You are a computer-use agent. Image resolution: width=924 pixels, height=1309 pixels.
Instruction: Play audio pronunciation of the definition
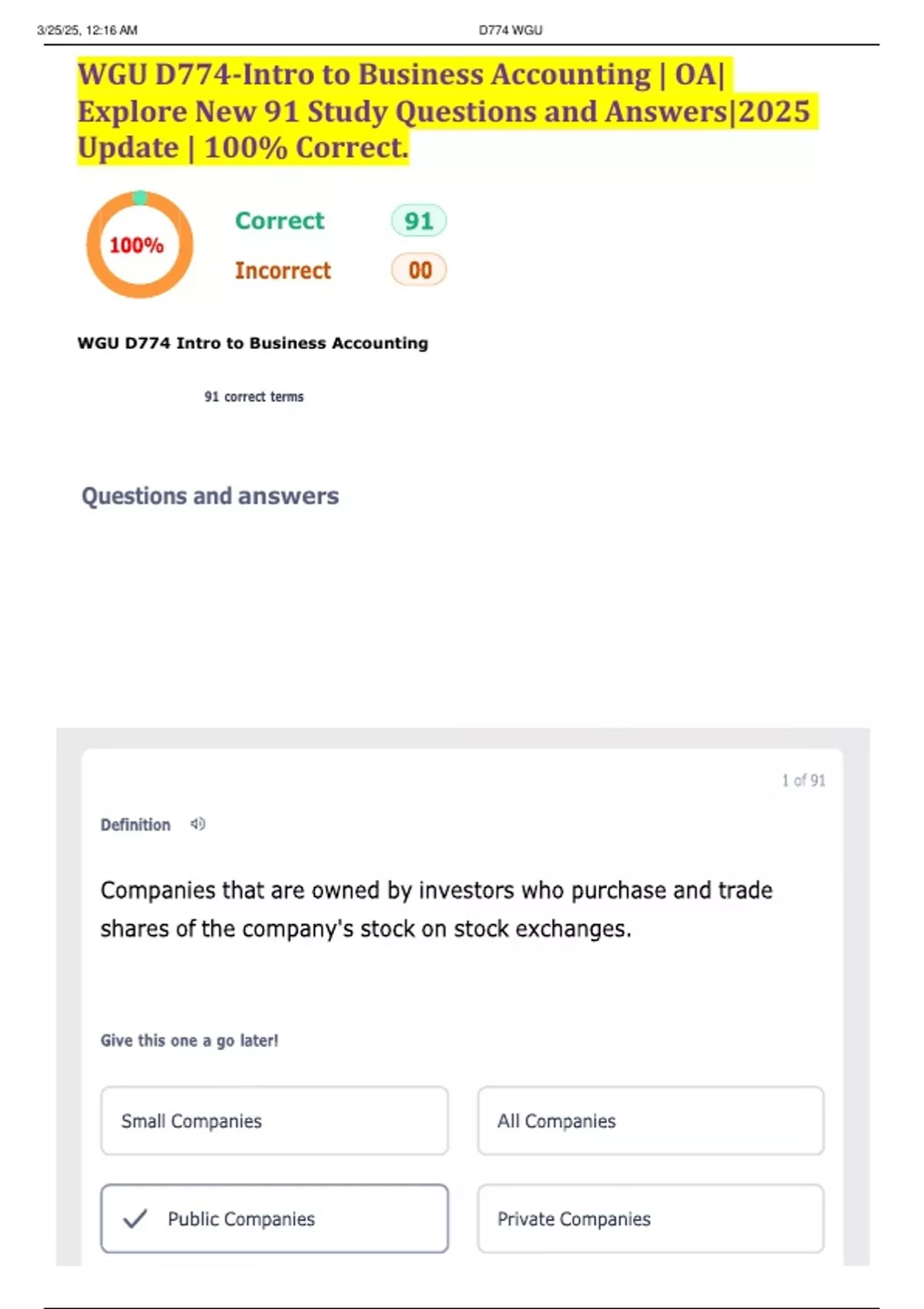click(199, 824)
